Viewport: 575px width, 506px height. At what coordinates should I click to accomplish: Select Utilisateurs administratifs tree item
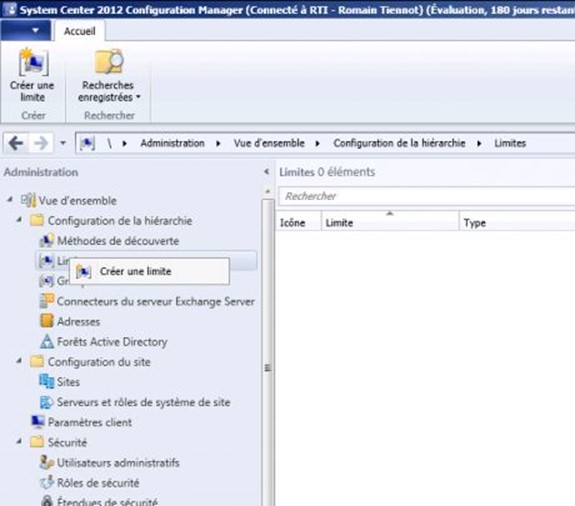(x=118, y=463)
